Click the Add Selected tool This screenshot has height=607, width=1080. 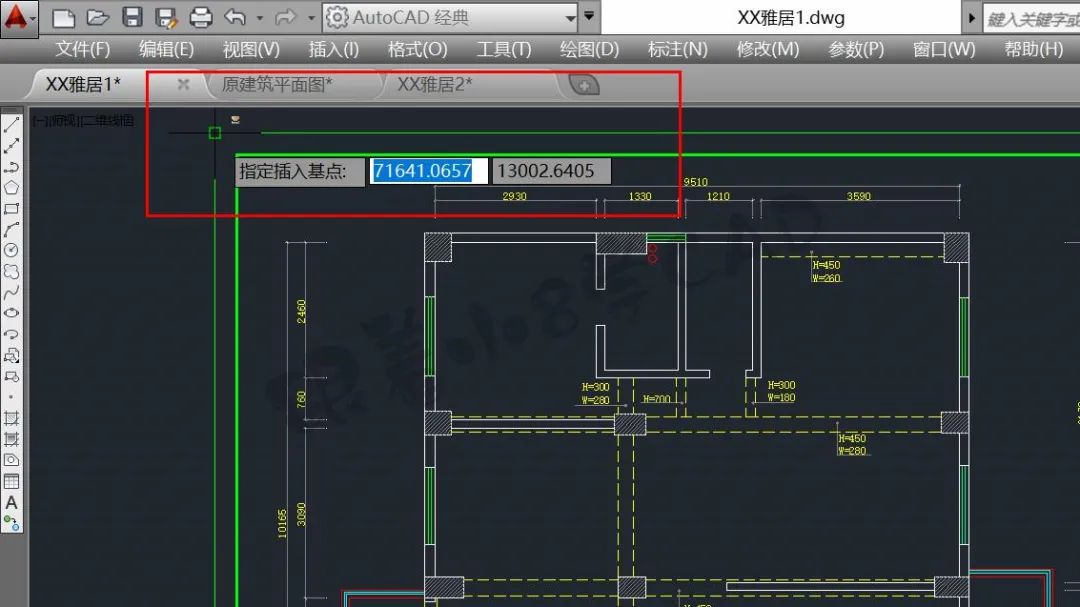(x=12, y=524)
